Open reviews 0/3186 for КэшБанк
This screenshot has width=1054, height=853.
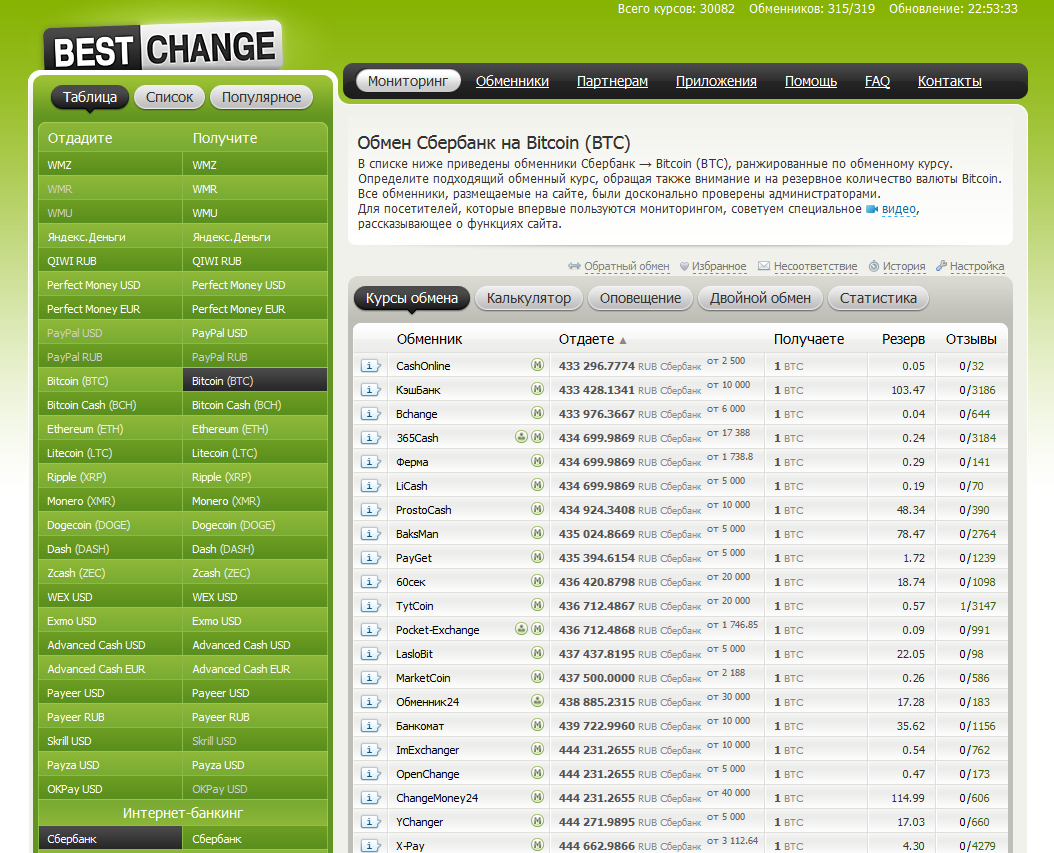[x=977, y=390]
